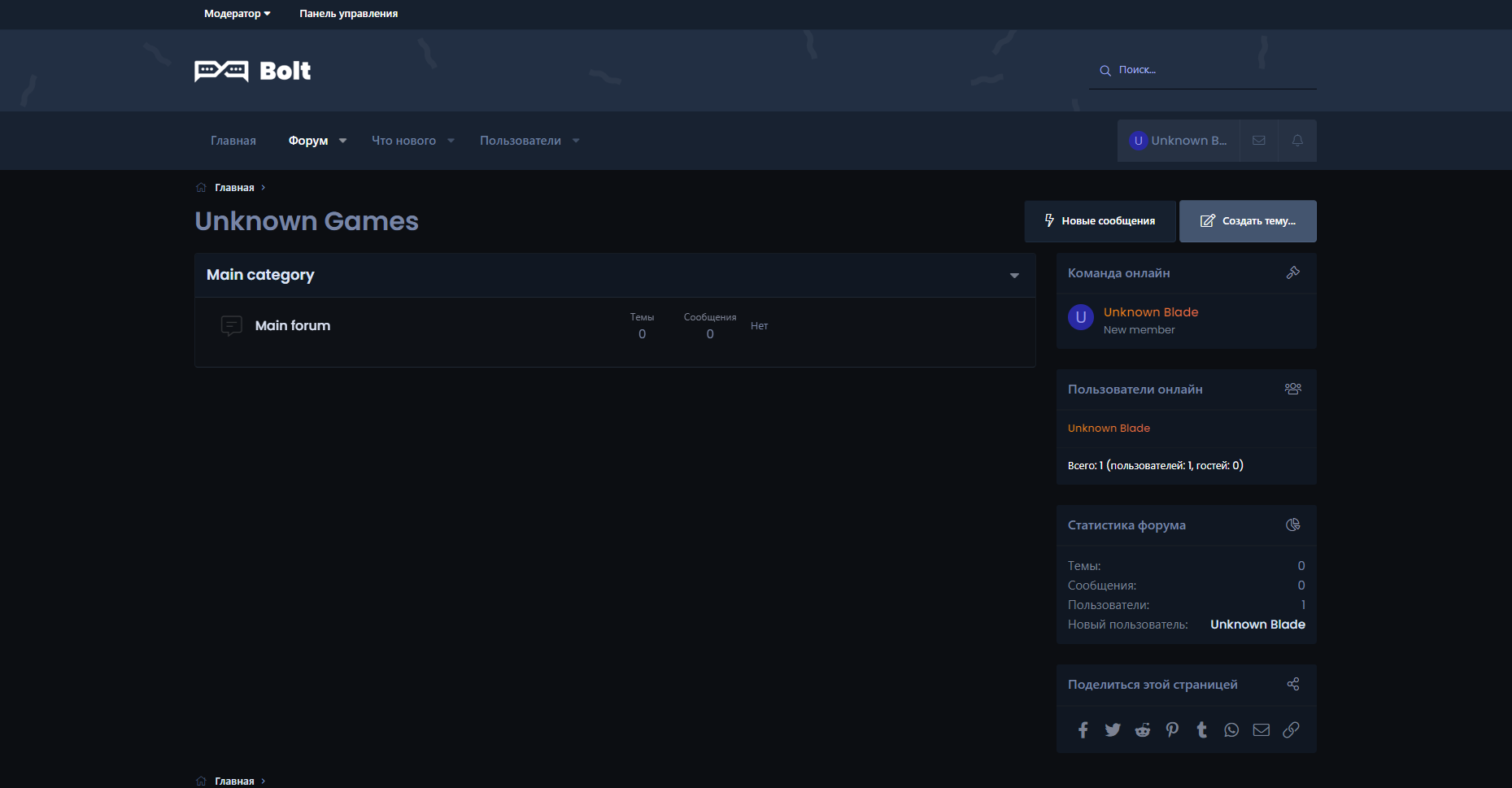Image resolution: width=1512 pixels, height=788 pixels.
Task: Share page via WhatsApp
Action: [x=1231, y=730]
